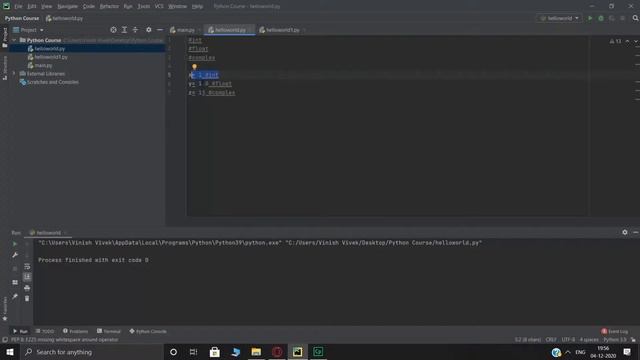Image resolution: width=640 pixels, height=360 pixels.
Task: Start debugging with the green bug icon
Action: (601, 18)
